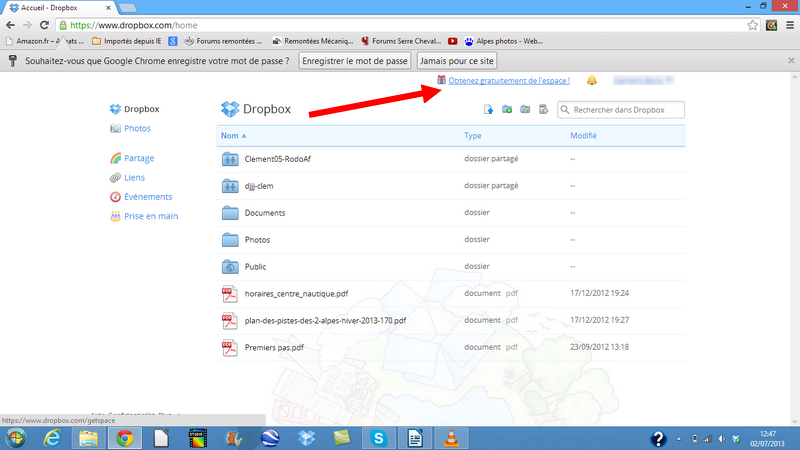Open the Documents folder name

pos(265,213)
